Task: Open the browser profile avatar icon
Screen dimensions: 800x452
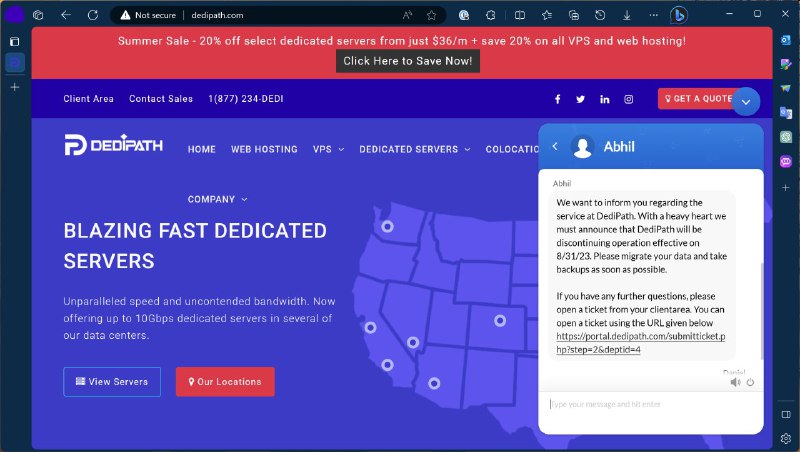Action: pos(14,15)
